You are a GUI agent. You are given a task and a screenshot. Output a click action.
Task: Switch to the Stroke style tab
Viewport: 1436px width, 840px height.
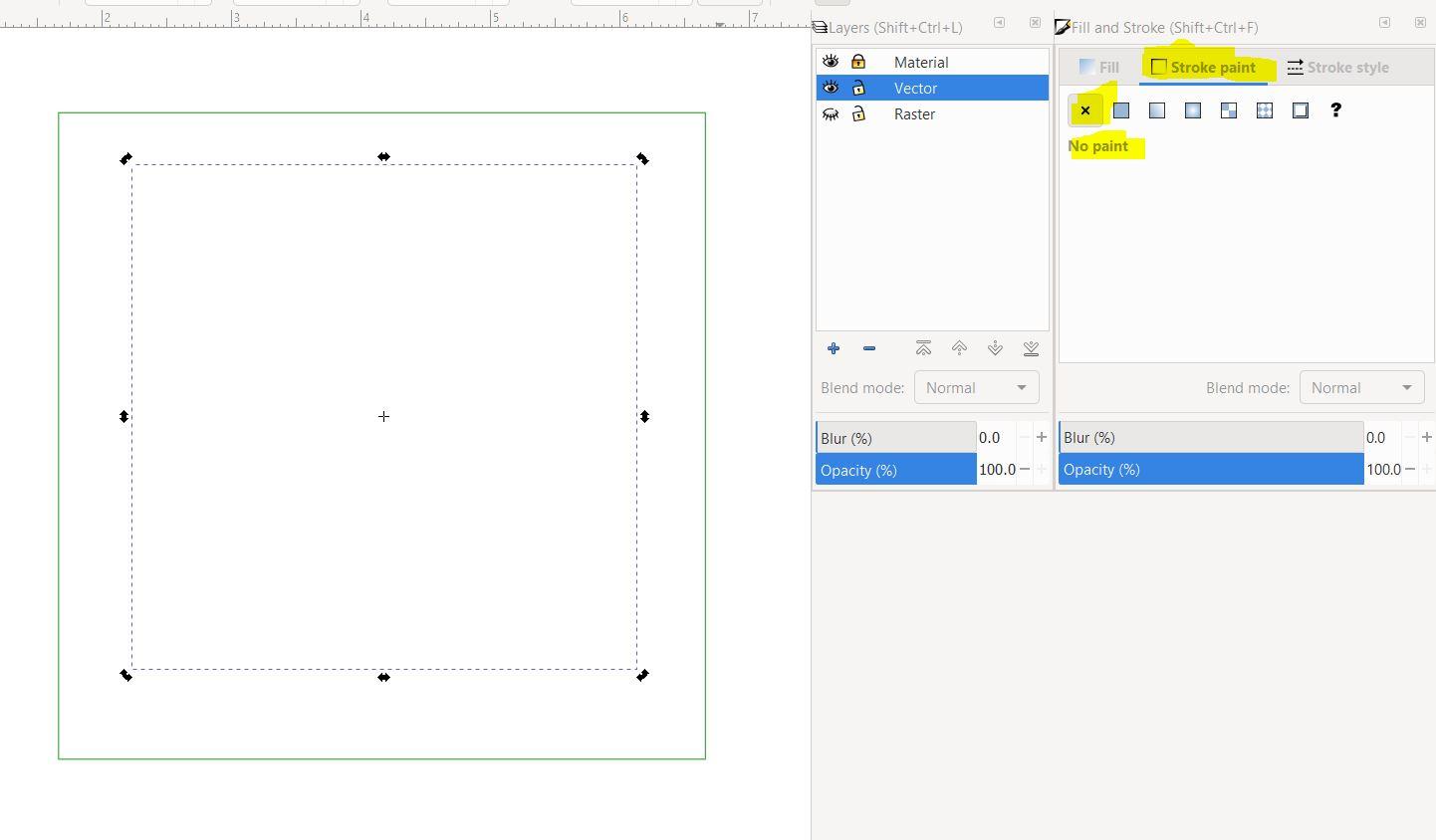[1337, 67]
